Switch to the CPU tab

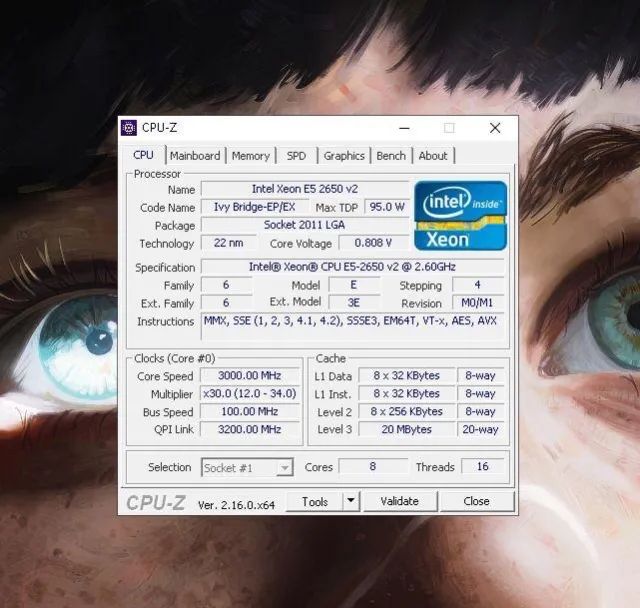pyautogui.click(x=144, y=155)
